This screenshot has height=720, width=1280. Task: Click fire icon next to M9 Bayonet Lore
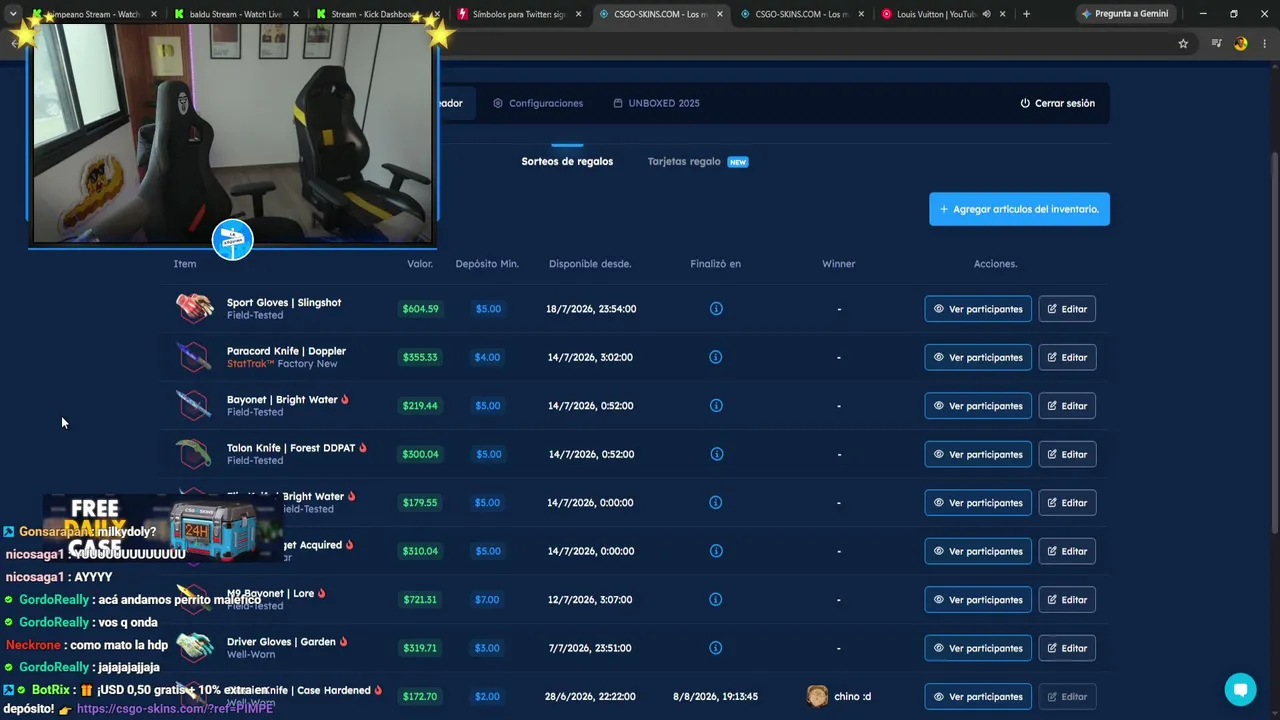pos(321,593)
